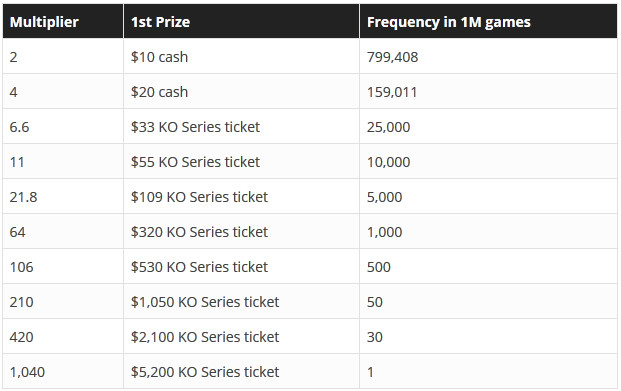621x391 pixels.
Task: Click the 1st Prize column header
Action: [242, 21]
